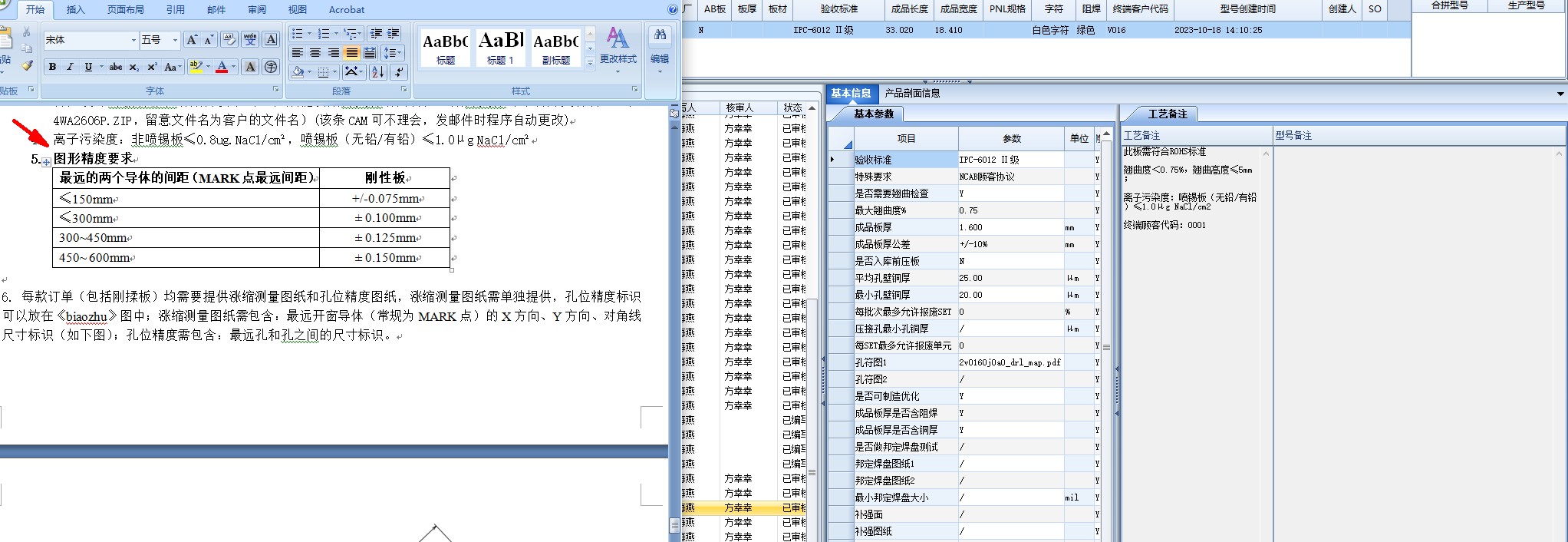Center text in paragraph group
Screen dimensions: 1568x542
[315, 53]
